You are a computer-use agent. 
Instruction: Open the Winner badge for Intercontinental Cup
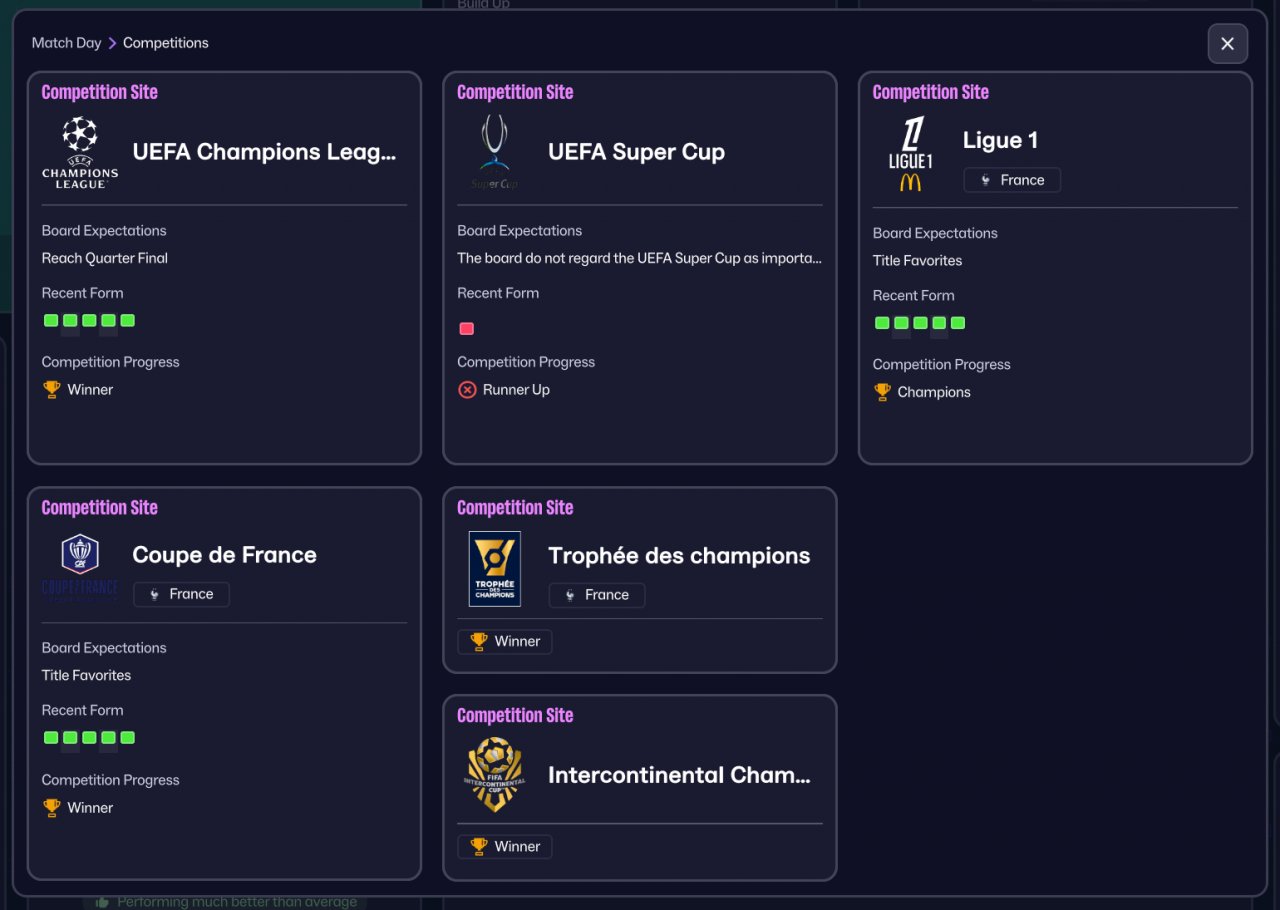pos(505,847)
